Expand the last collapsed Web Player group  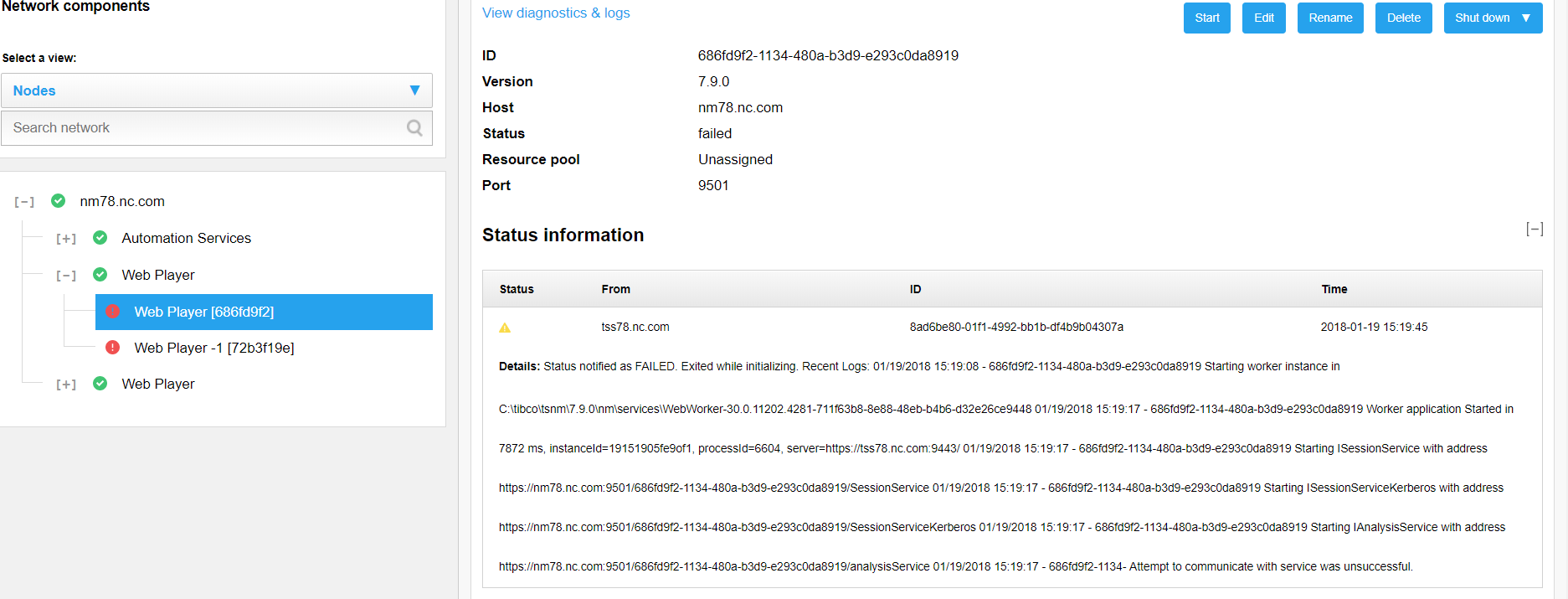click(66, 385)
